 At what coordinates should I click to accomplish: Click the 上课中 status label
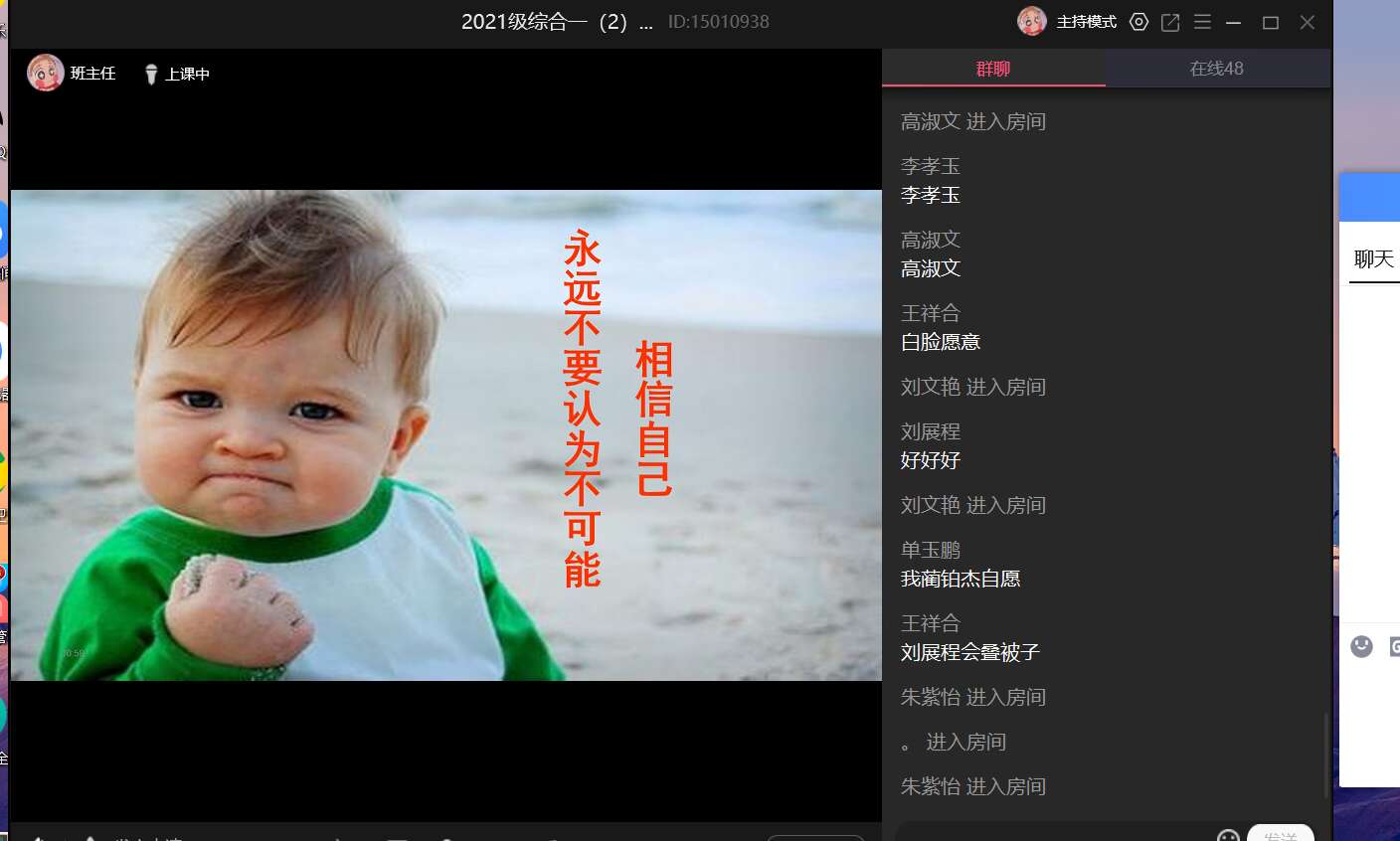click(187, 75)
